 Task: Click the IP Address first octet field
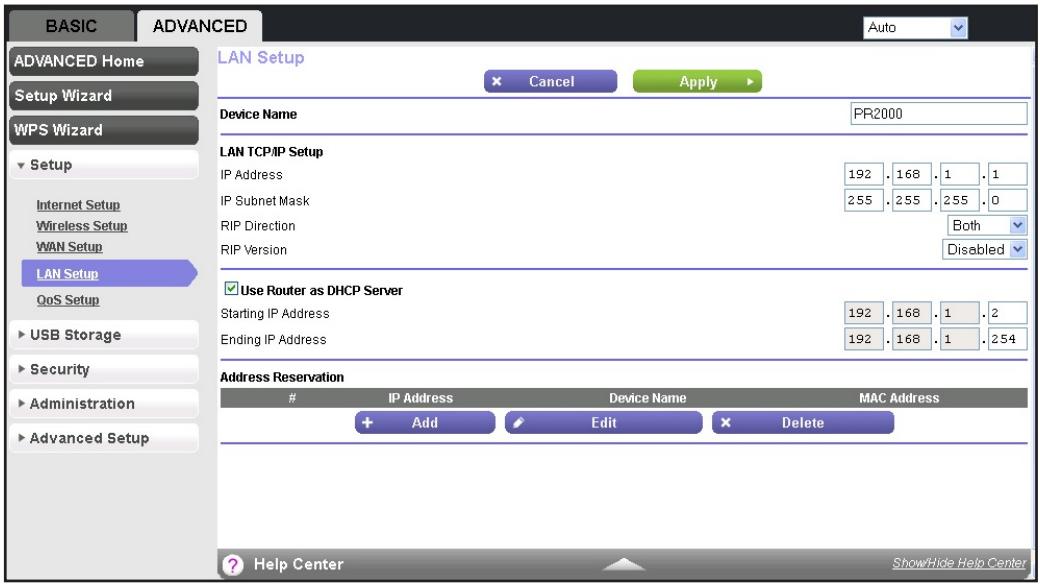click(x=864, y=174)
